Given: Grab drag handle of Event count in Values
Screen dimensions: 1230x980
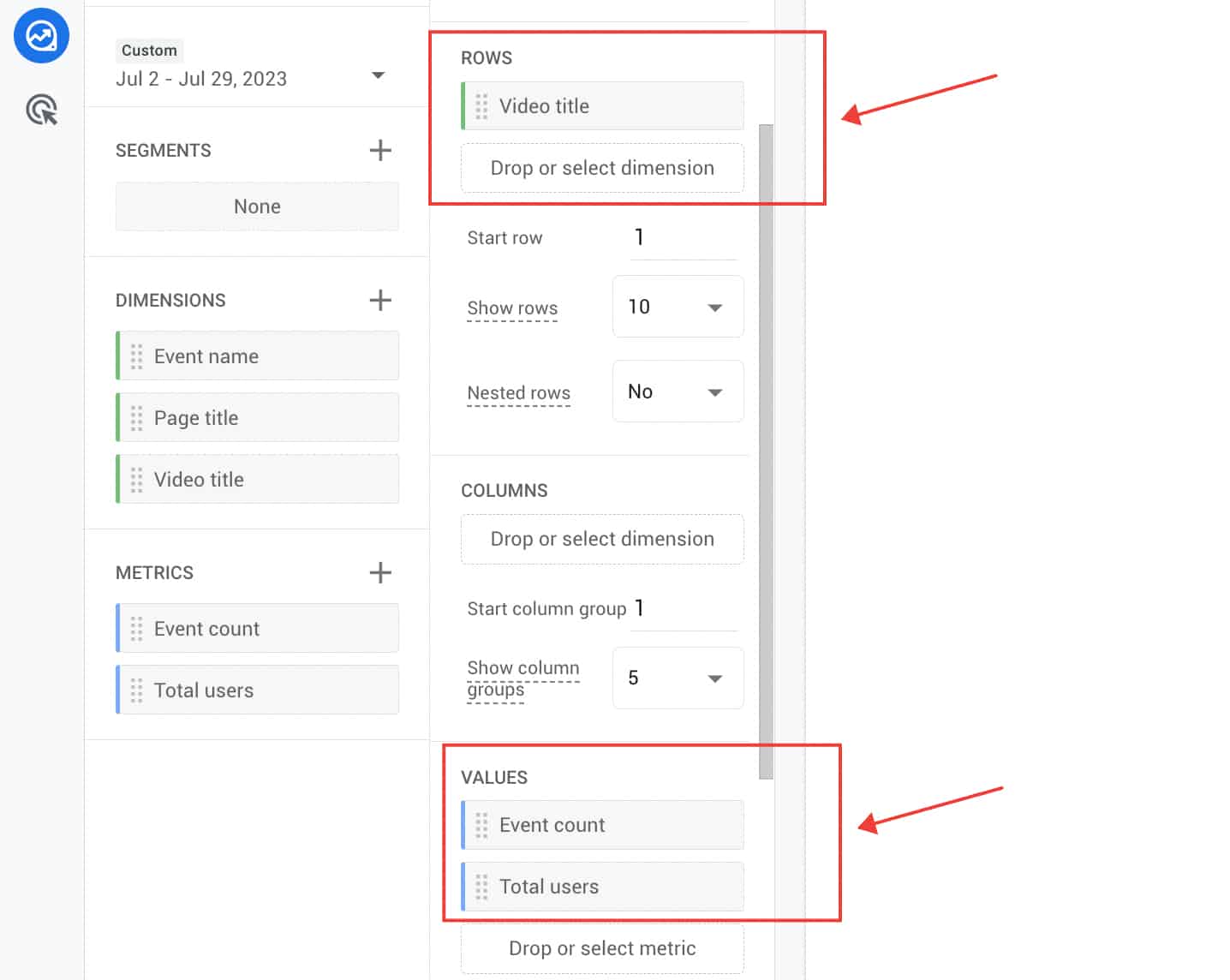Looking at the screenshot, I should tap(481, 825).
